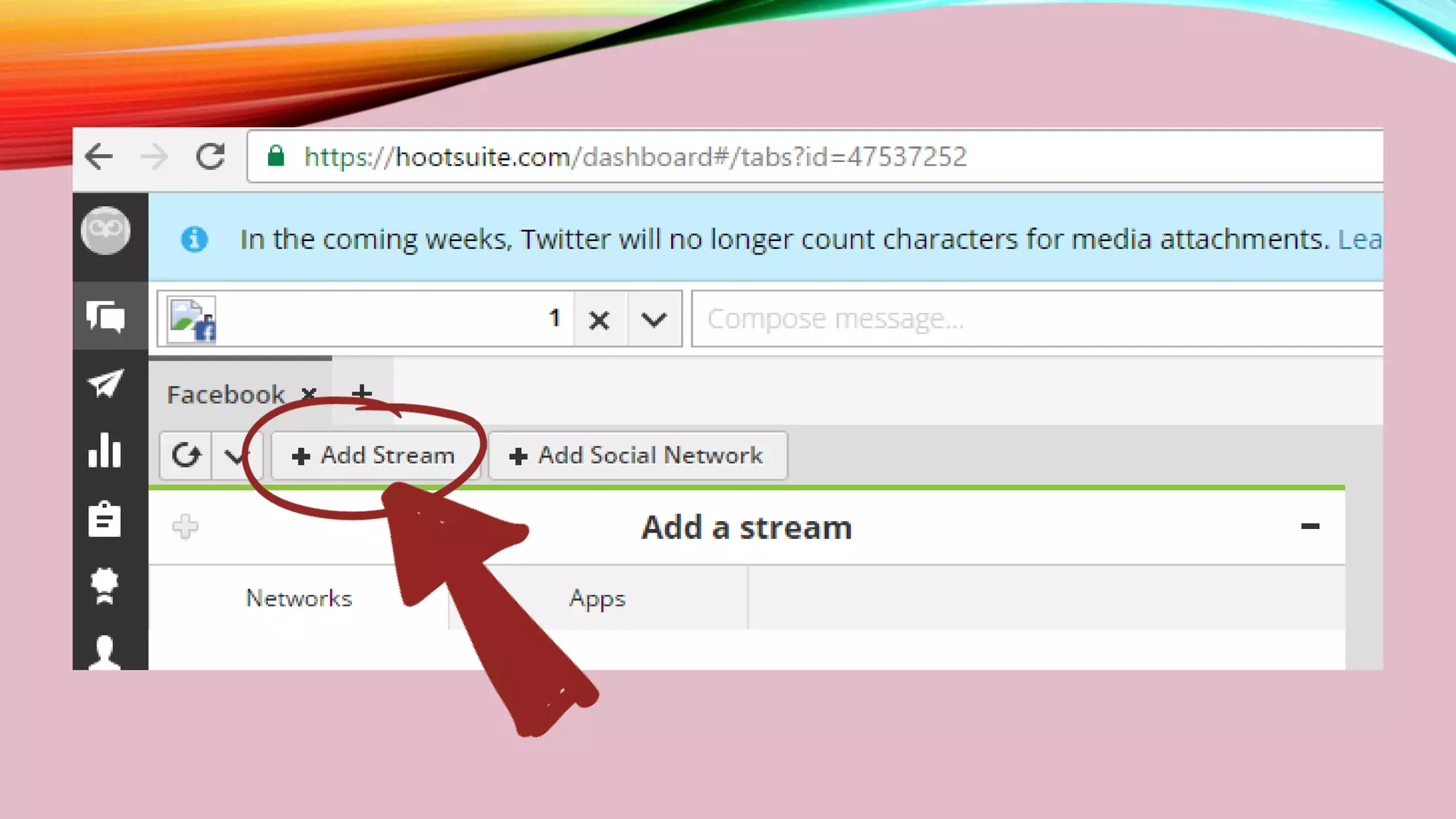Click the Add Social Network button
This screenshot has width=1456, height=819.
point(637,456)
